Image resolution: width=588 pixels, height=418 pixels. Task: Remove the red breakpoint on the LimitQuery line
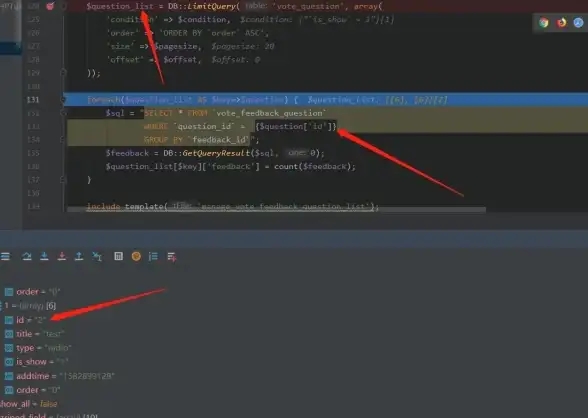click(50, 6)
